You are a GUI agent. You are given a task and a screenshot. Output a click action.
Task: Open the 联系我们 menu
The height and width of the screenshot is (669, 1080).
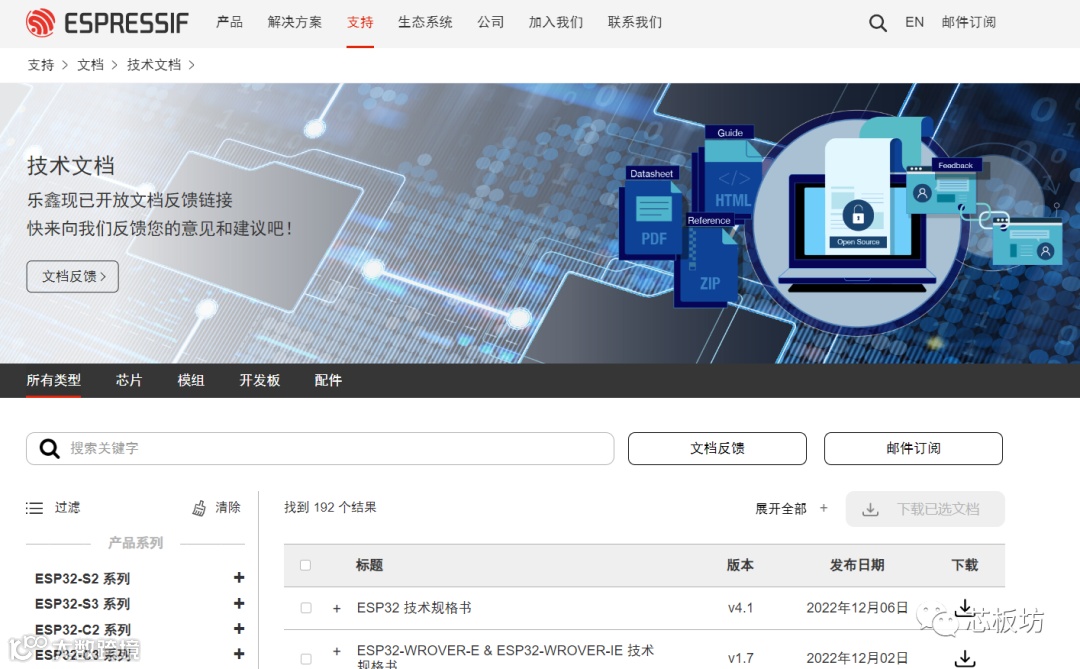(635, 22)
